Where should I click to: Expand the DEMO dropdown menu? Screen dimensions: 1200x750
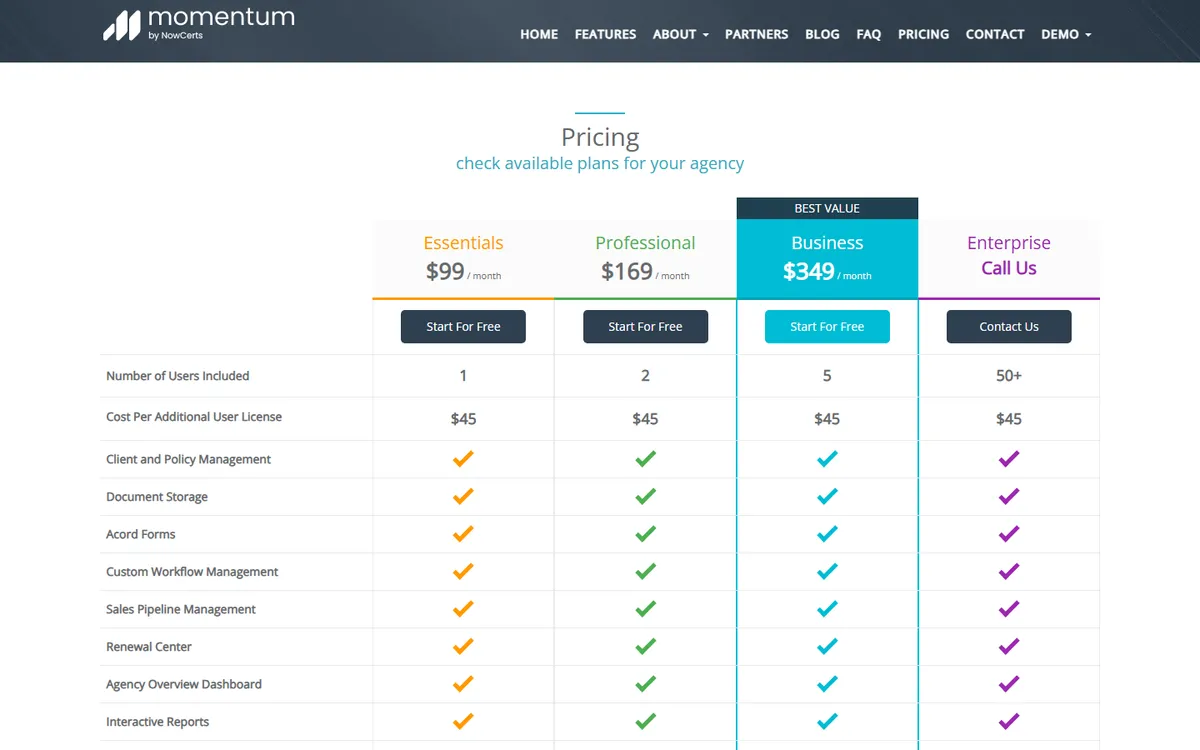pos(1066,34)
